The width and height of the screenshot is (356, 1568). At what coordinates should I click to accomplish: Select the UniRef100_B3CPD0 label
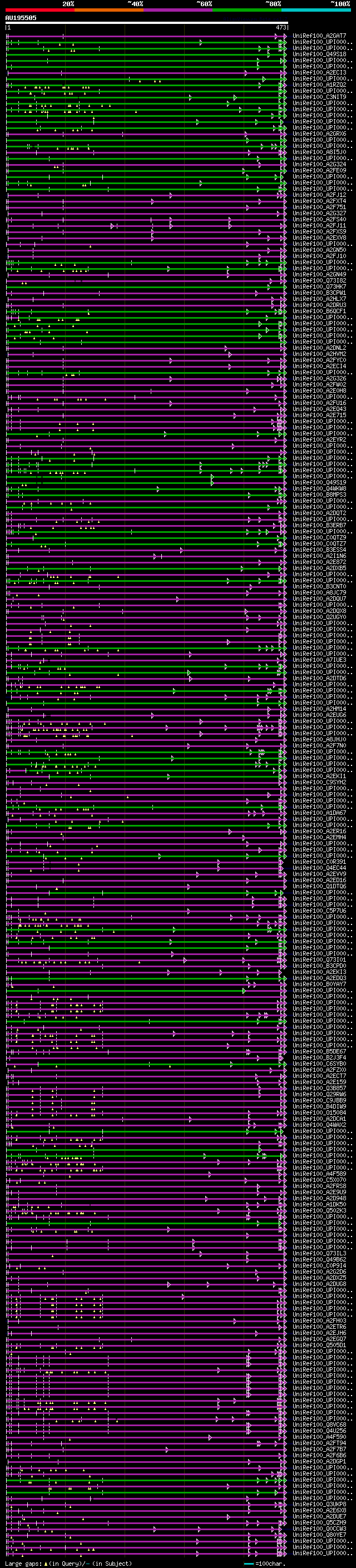pyautogui.click(x=319, y=966)
